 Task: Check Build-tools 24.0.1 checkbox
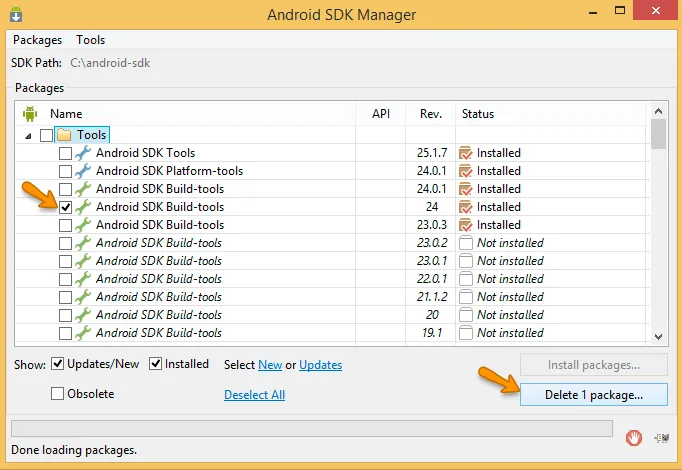click(x=65, y=189)
